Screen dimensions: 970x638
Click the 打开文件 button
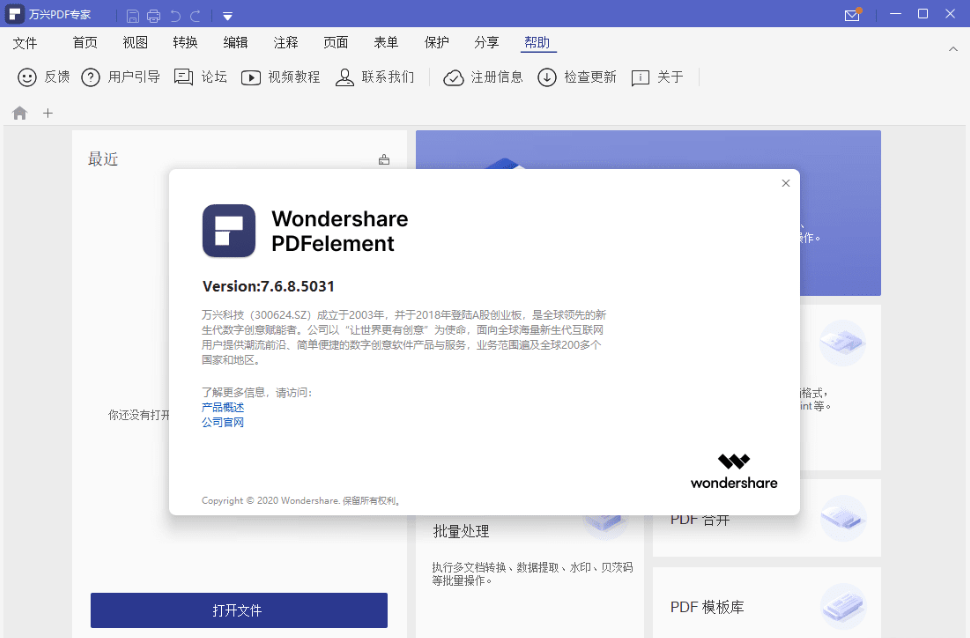[x=239, y=610]
